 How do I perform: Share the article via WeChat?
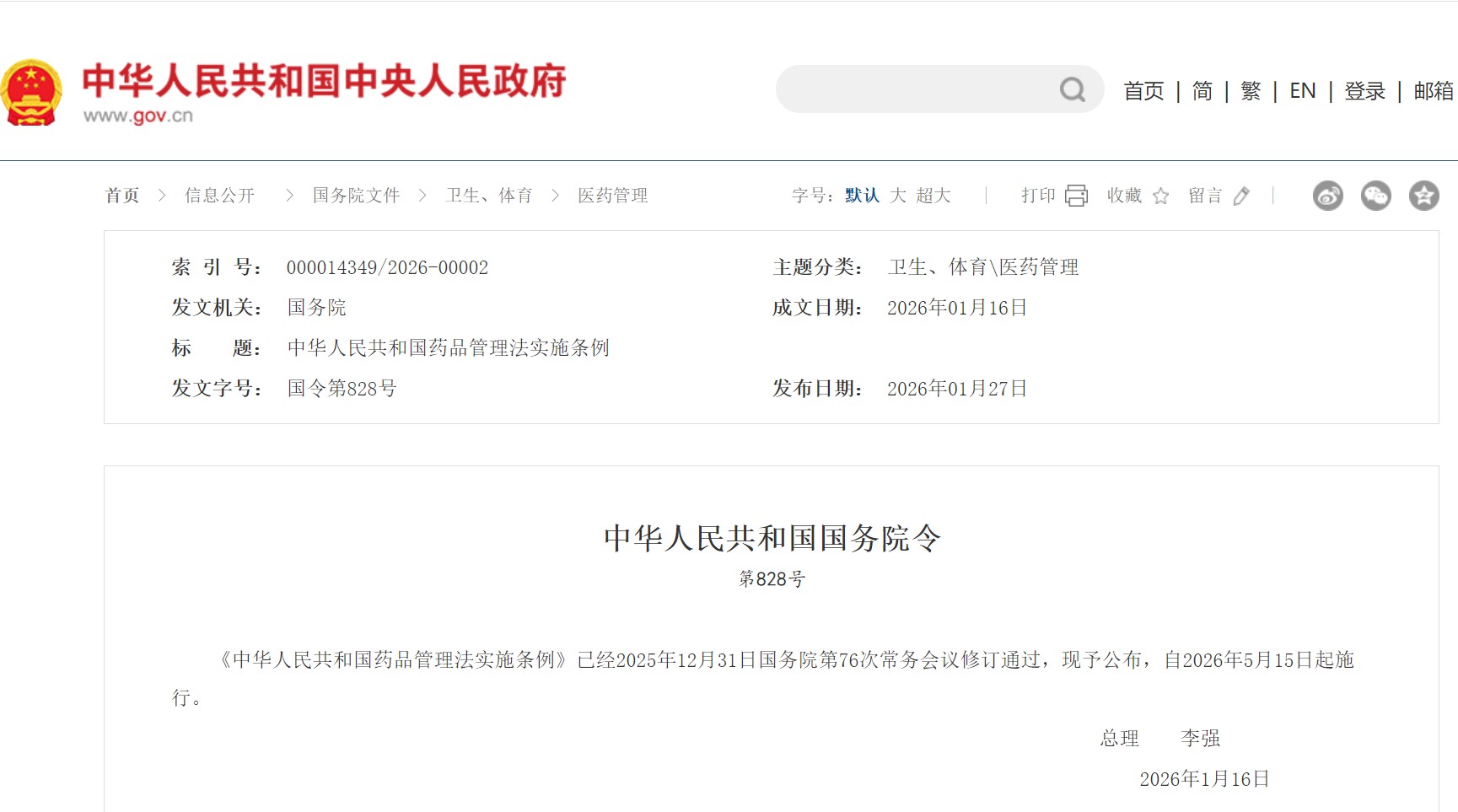click(1376, 196)
